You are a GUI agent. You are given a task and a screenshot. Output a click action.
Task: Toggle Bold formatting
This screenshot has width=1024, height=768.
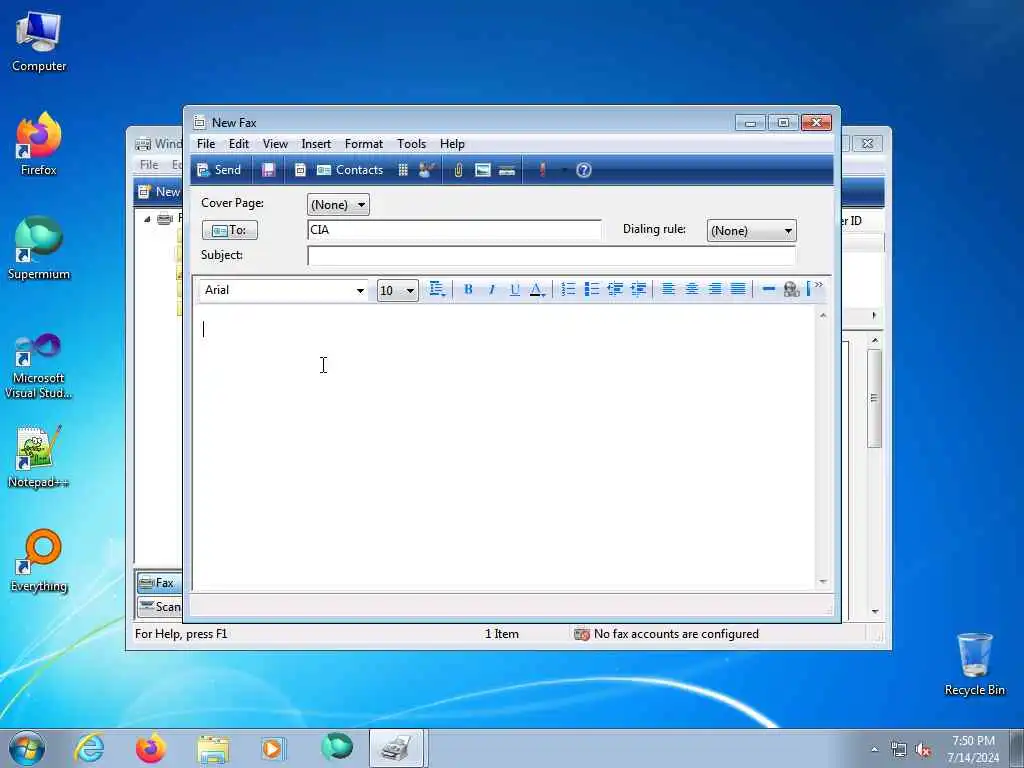click(x=468, y=289)
